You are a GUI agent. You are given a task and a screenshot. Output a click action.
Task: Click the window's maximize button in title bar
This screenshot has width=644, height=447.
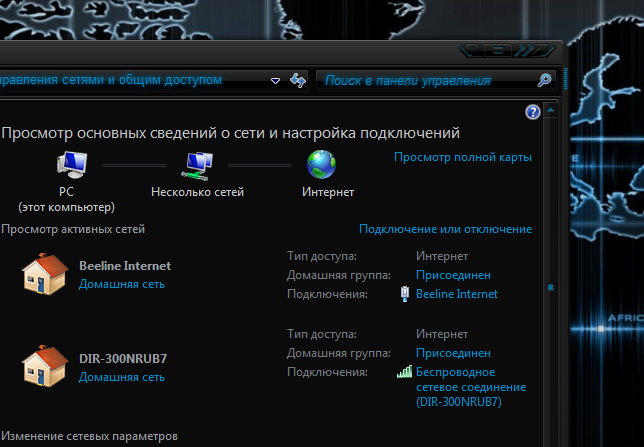point(498,51)
